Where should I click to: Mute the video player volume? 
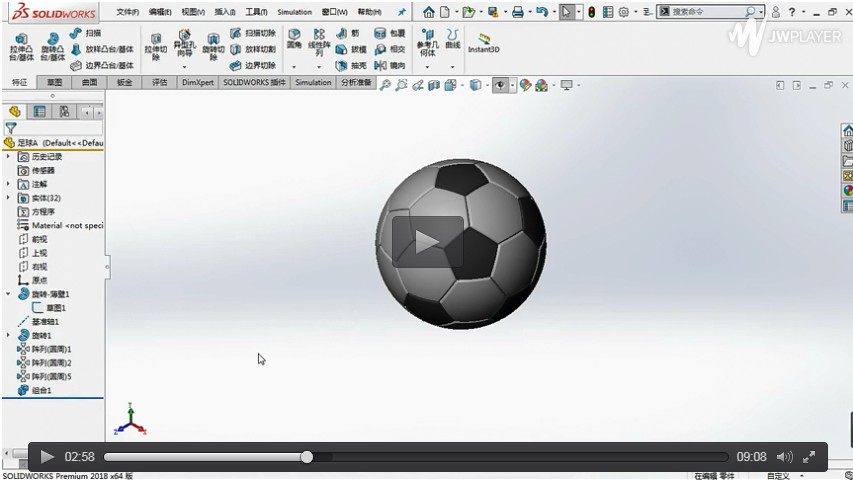pyautogui.click(x=784, y=457)
